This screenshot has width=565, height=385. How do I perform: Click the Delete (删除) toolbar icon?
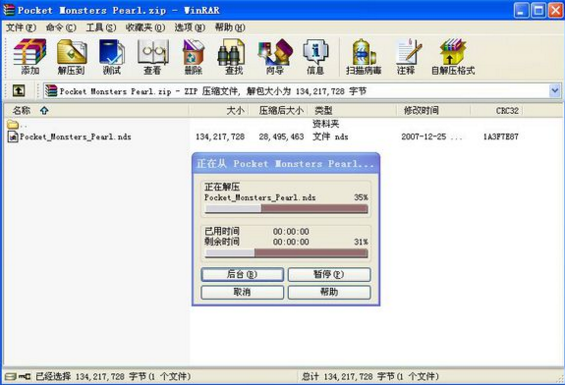coord(193,57)
